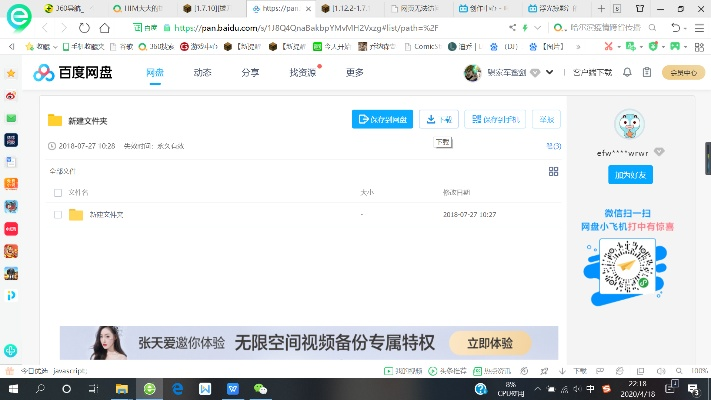This screenshot has width=711, height=400.
Task: Click the 举报 report button
Action: [x=546, y=119]
